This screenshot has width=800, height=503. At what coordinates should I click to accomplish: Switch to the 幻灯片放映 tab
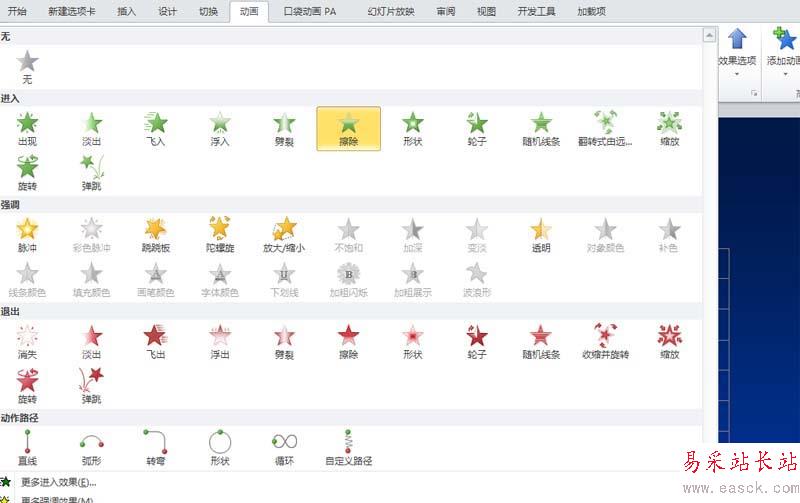point(391,11)
